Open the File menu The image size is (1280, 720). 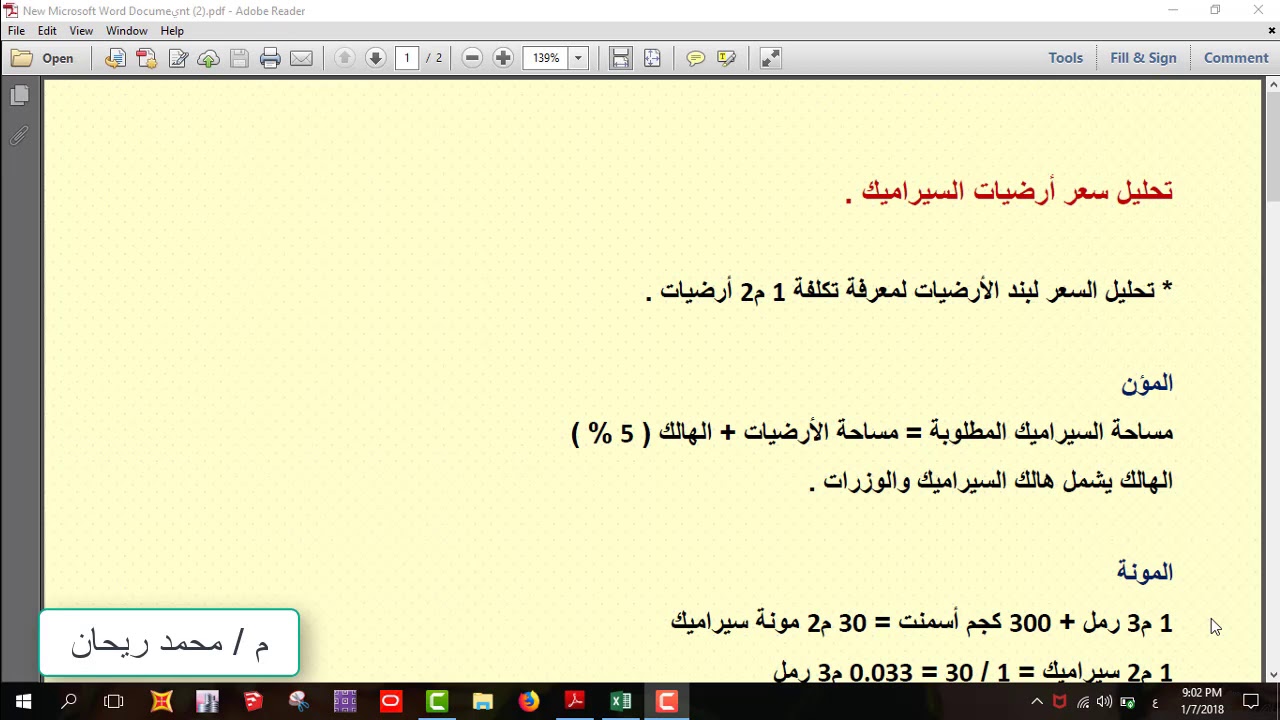pyautogui.click(x=16, y=31)
